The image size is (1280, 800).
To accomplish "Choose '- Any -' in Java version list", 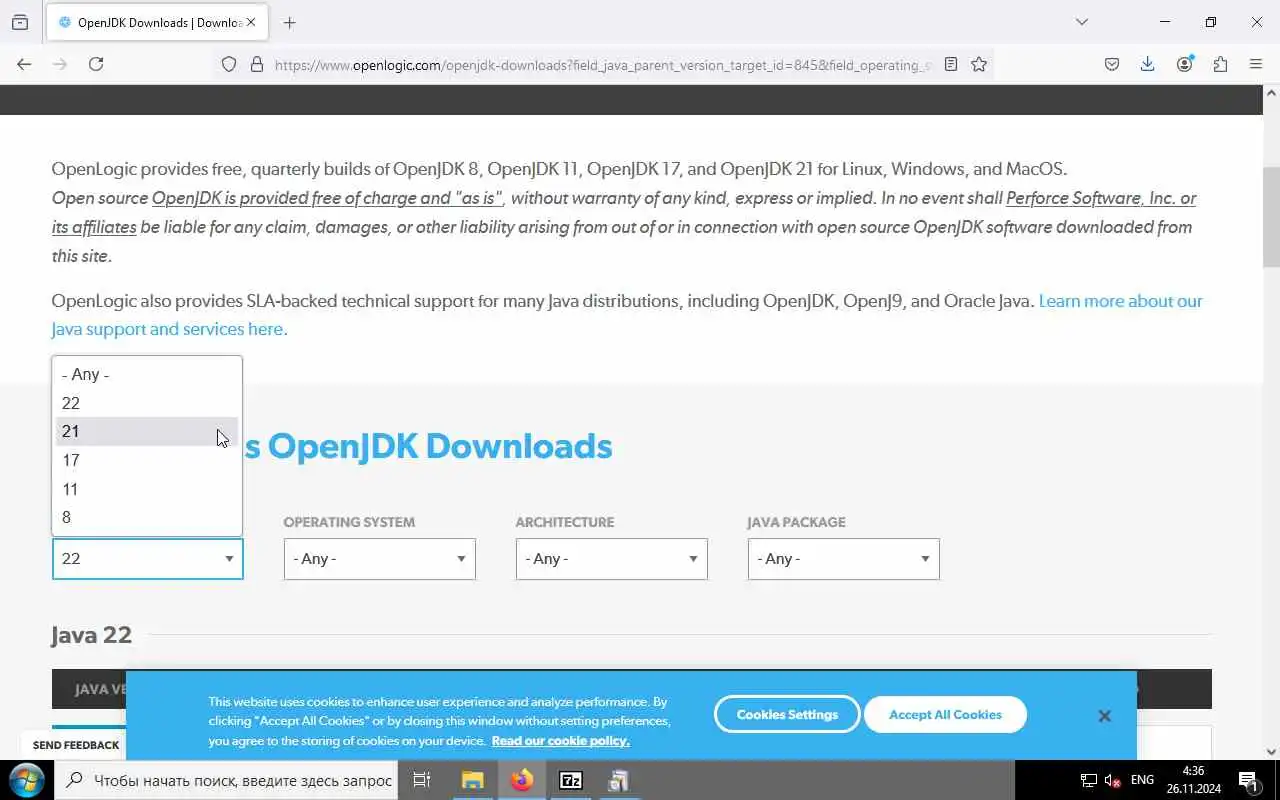I will pyautogui.click(x=147, y=374).
